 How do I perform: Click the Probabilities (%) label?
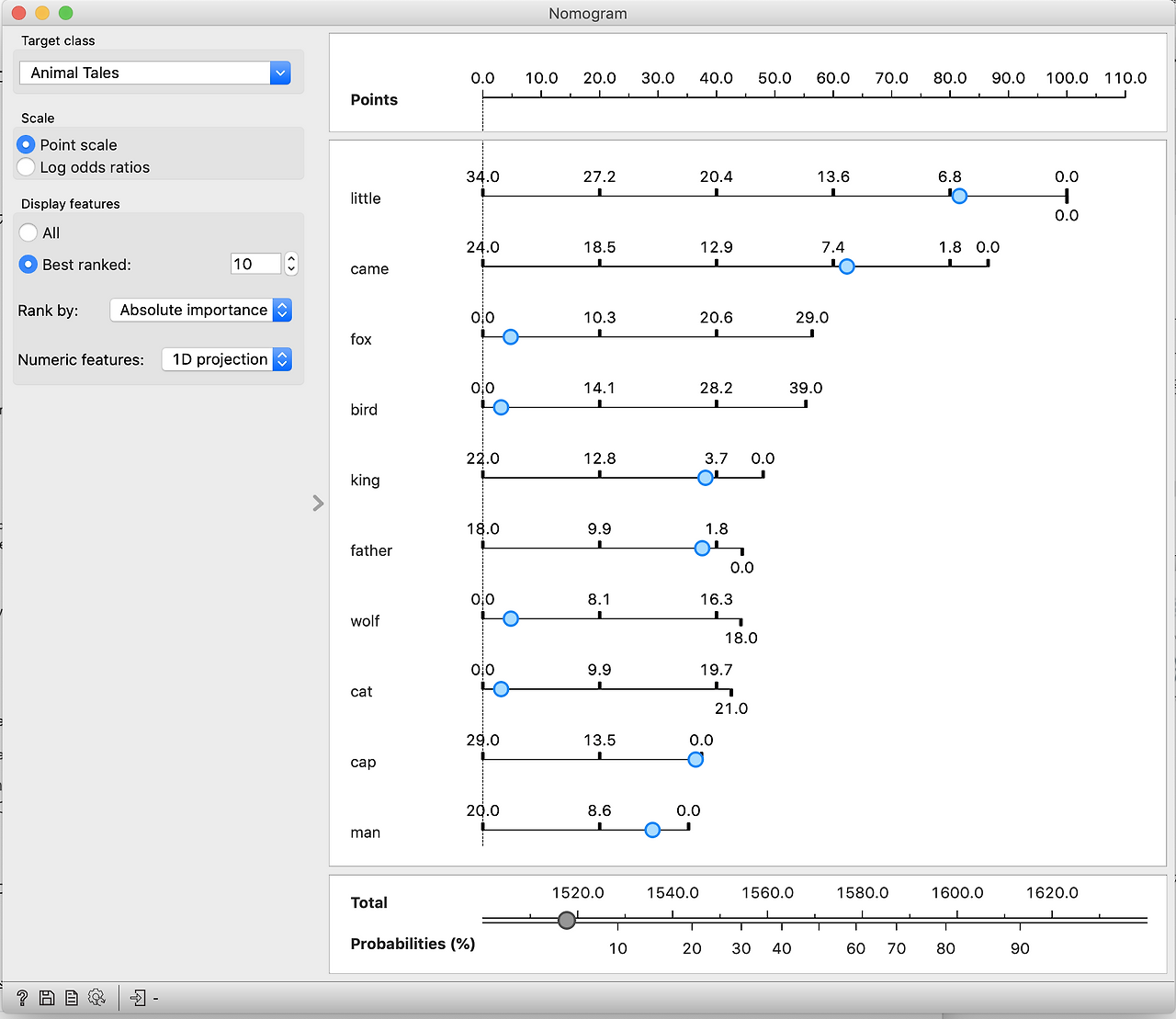[413, 944]
